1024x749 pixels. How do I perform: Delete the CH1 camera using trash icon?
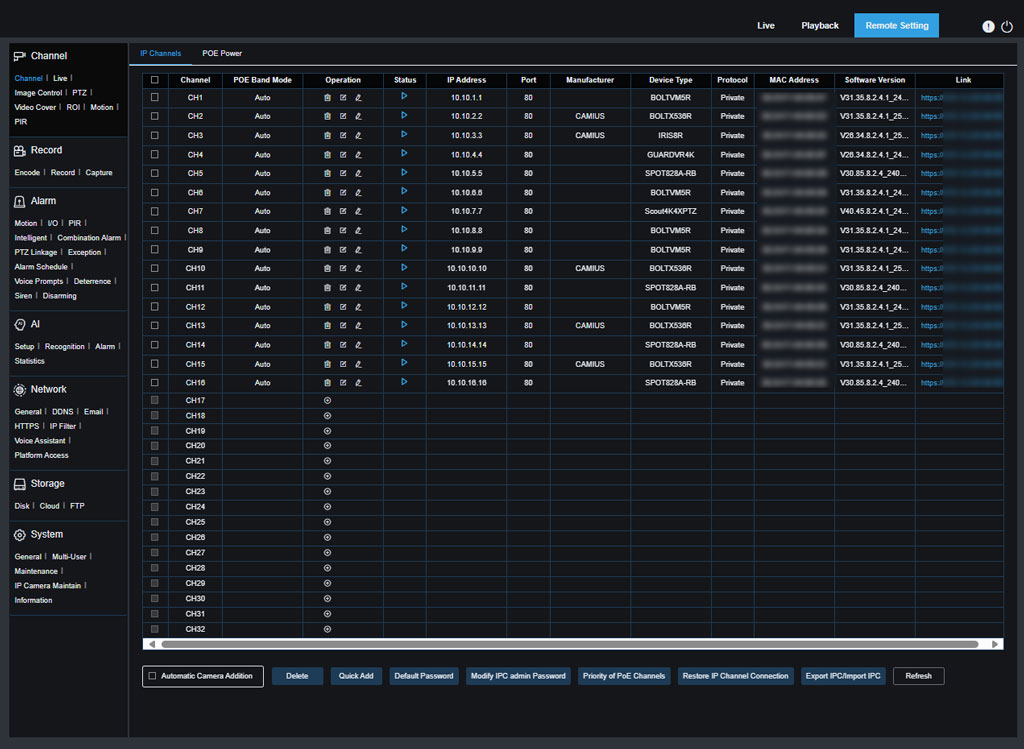(x=327, y=97)
